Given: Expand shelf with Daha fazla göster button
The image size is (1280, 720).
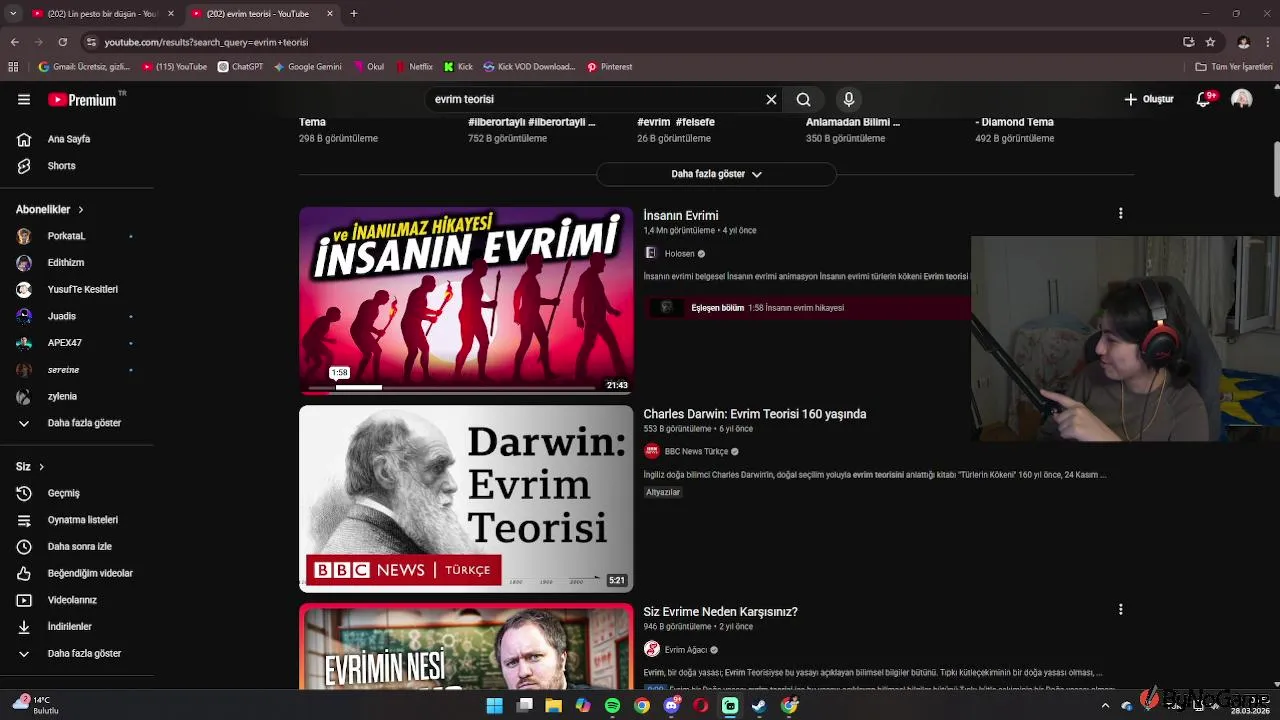Looking at the screenshot, I should click(716, 174).
